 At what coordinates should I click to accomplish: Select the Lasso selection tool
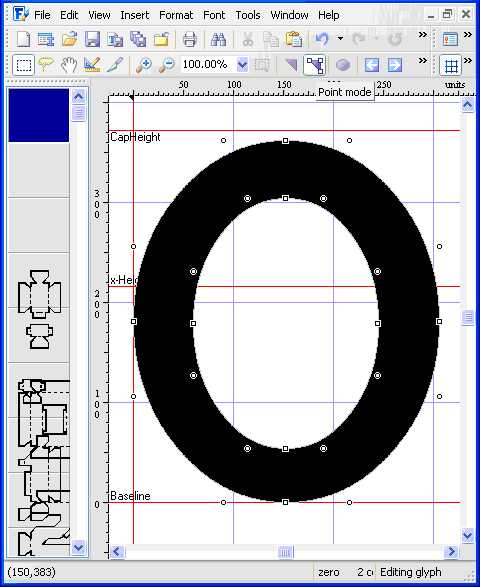click(x=46, y=65)
